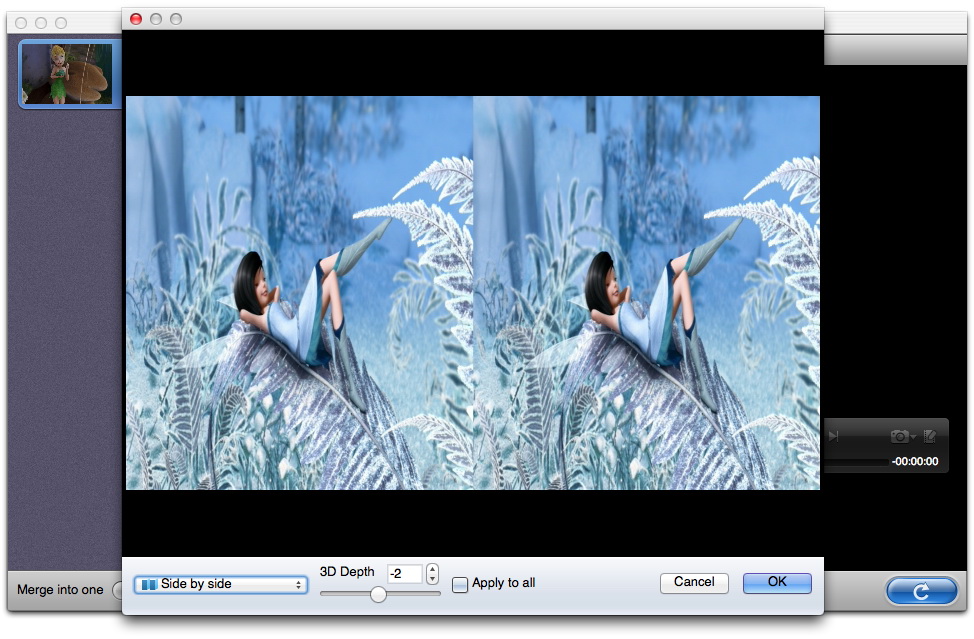Image resolution: width=974 pixels, height=639 pixels.
Task: Decrease 3D Depth with the down stepper arrow
Action: click(432, 579)
